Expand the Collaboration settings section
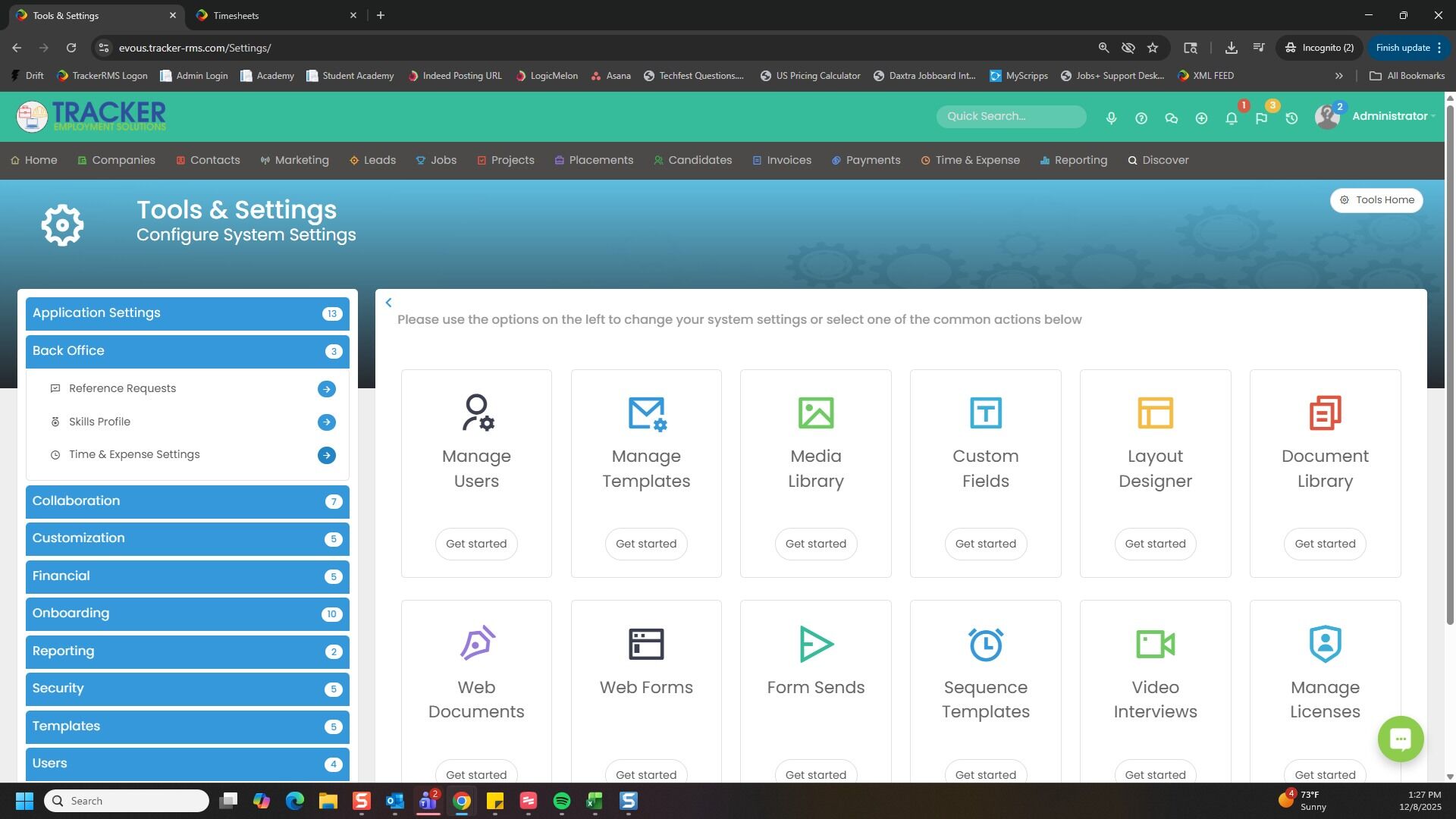 187,501
